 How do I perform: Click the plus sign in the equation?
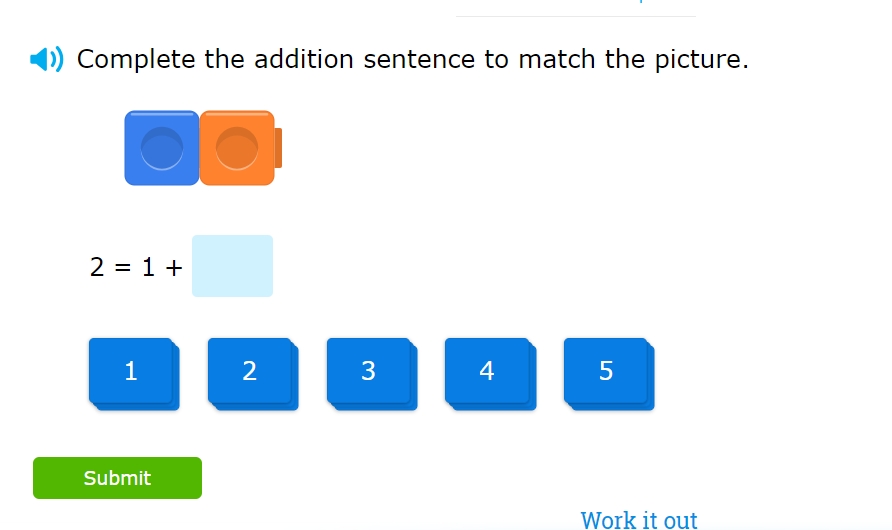tap(173, 267)
